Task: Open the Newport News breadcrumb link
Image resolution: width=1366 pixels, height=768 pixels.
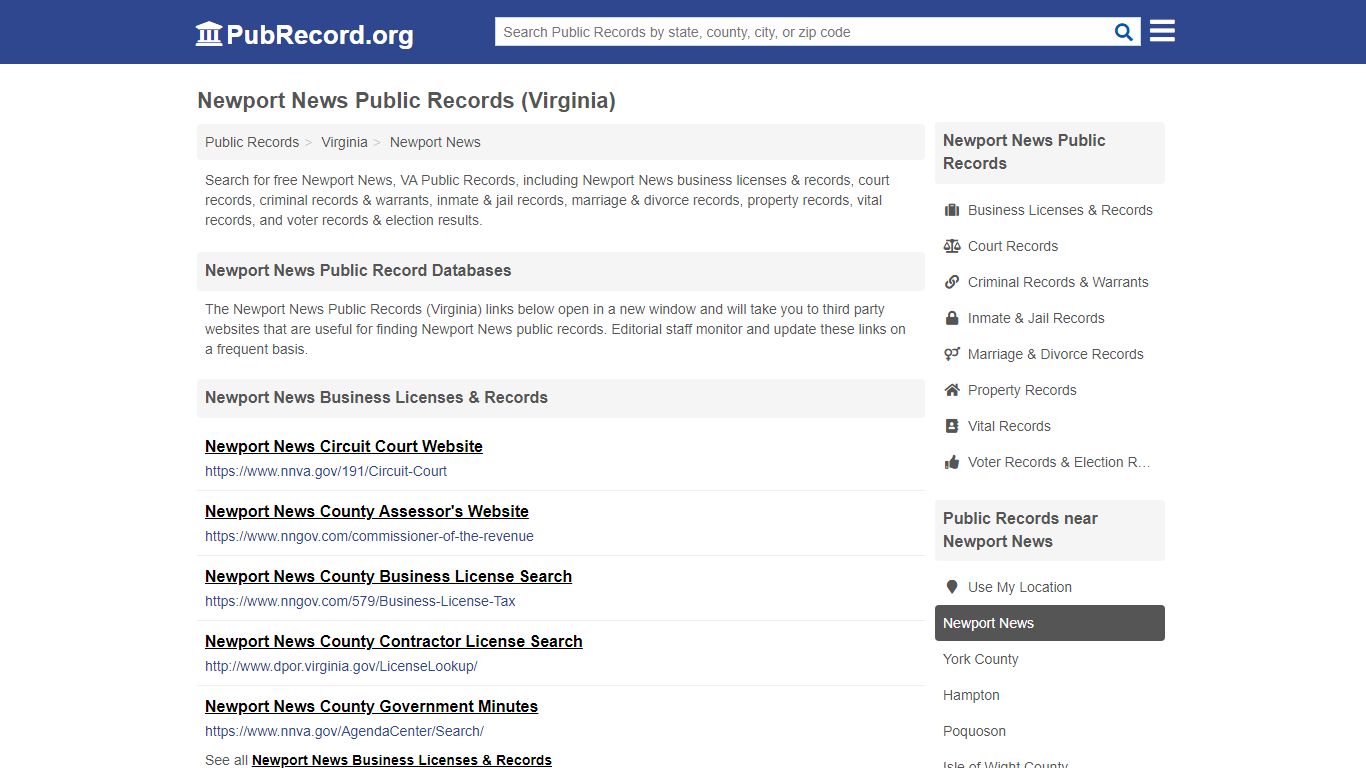Action: [435, 142]
